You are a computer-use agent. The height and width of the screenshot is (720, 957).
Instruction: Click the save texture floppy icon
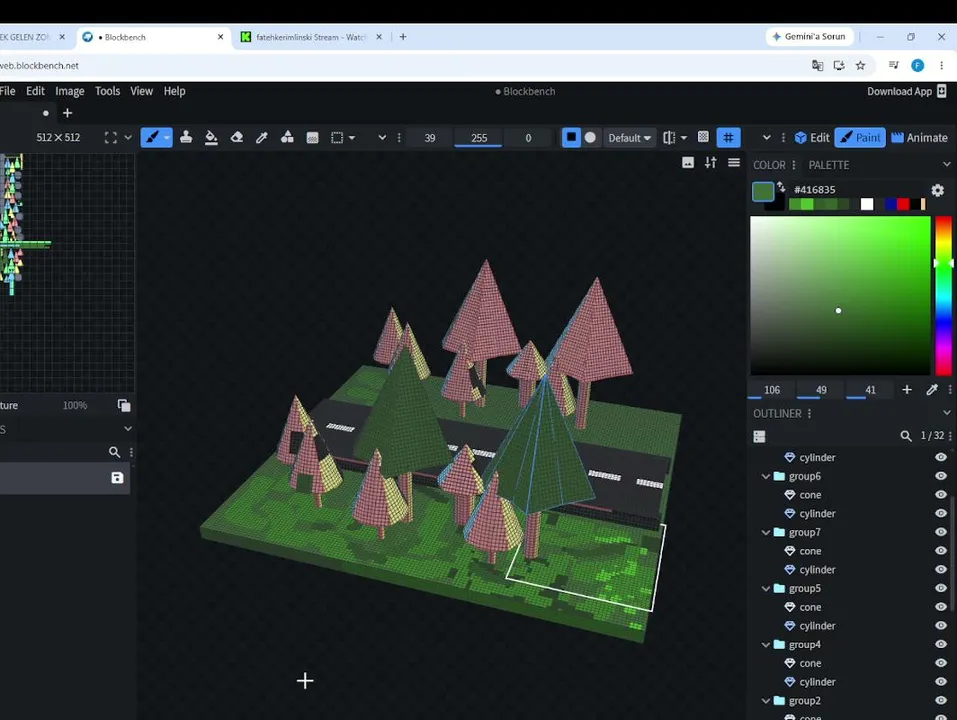point(117,478)
